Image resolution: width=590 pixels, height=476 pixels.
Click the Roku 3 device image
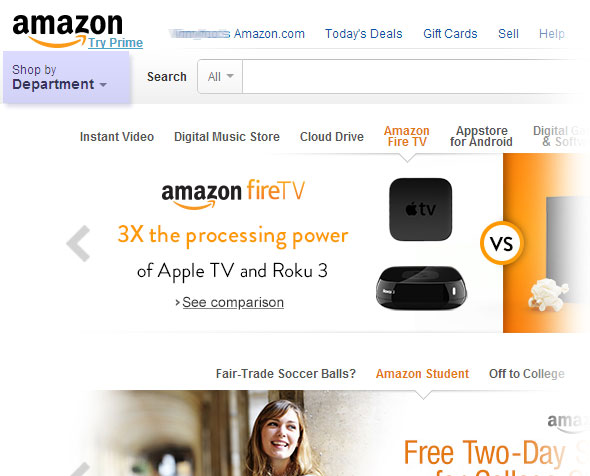(x=421, y=288)
